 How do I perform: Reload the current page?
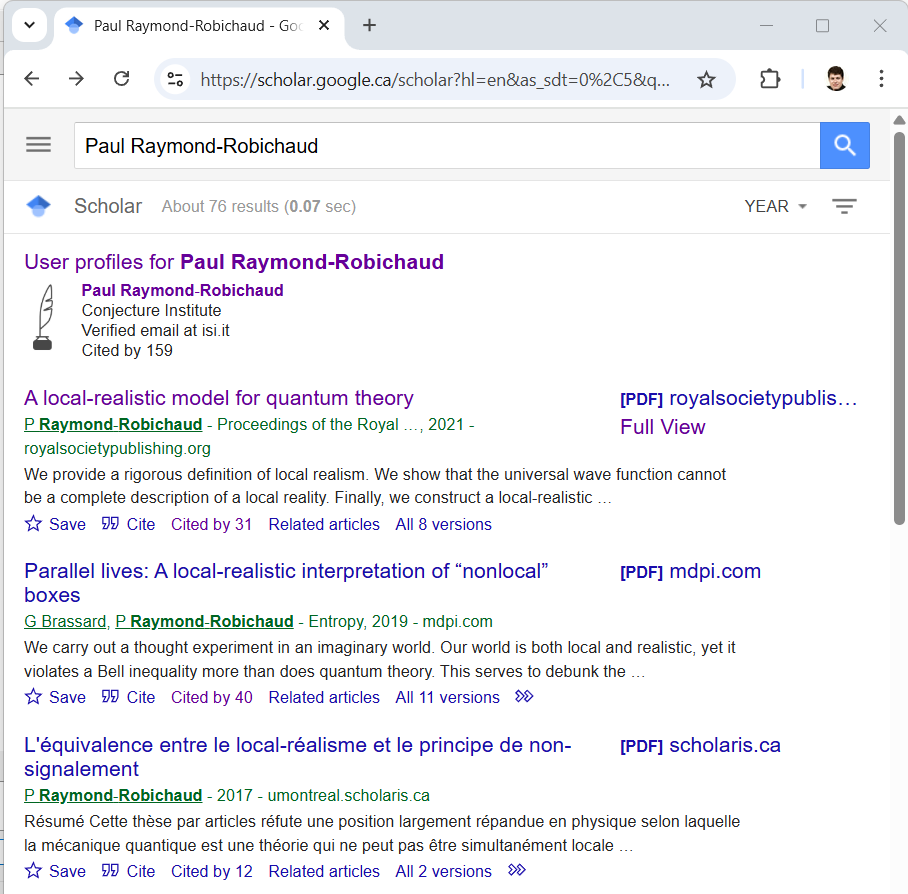(x=121, y=79)
